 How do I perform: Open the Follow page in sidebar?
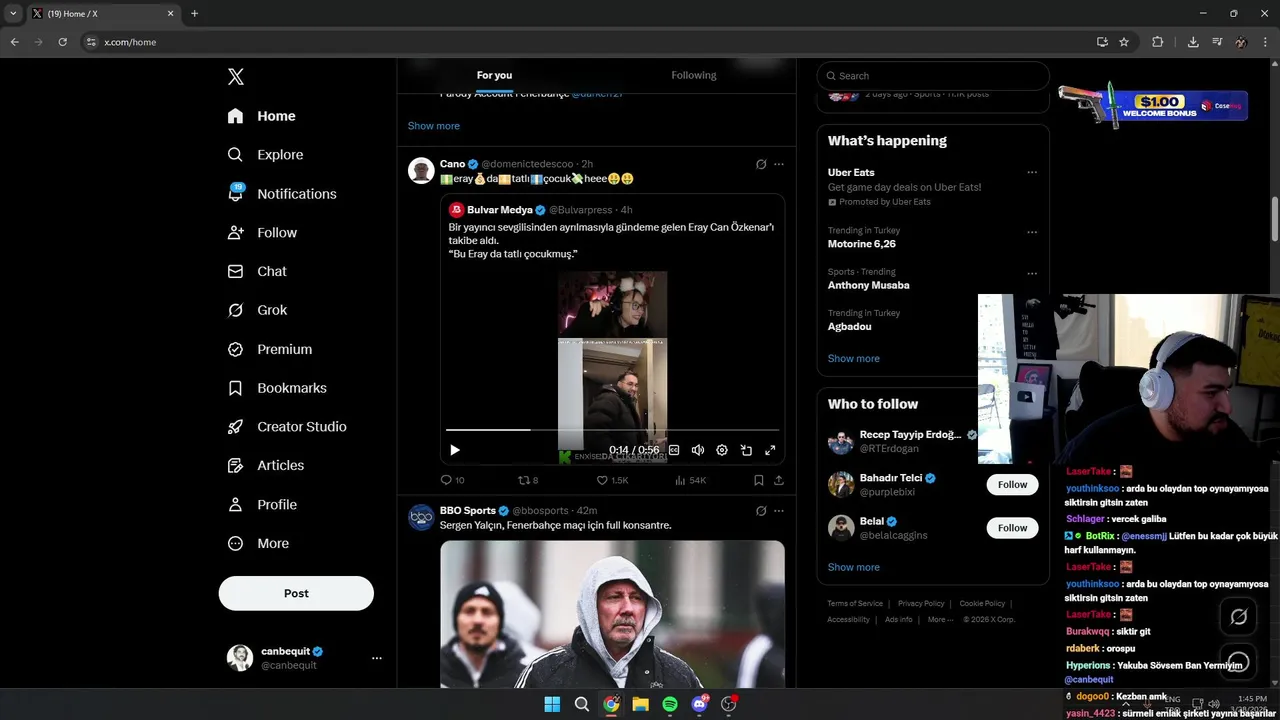coord(262,233)
